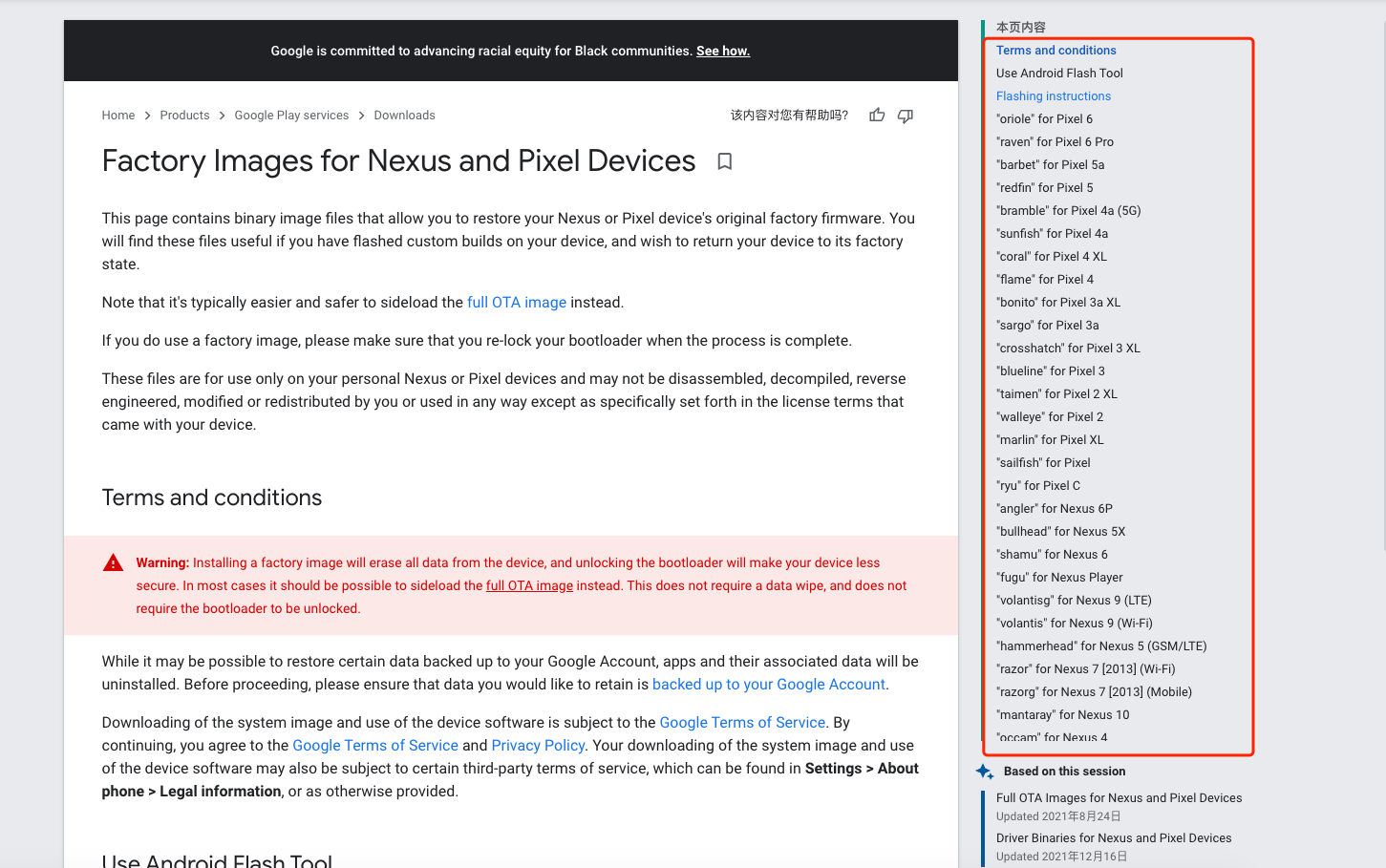Image resolution: width=1386 pixels, height=868 pixels.
Task: Click the thumbs up helpful icon
Action: click(877, 116)
